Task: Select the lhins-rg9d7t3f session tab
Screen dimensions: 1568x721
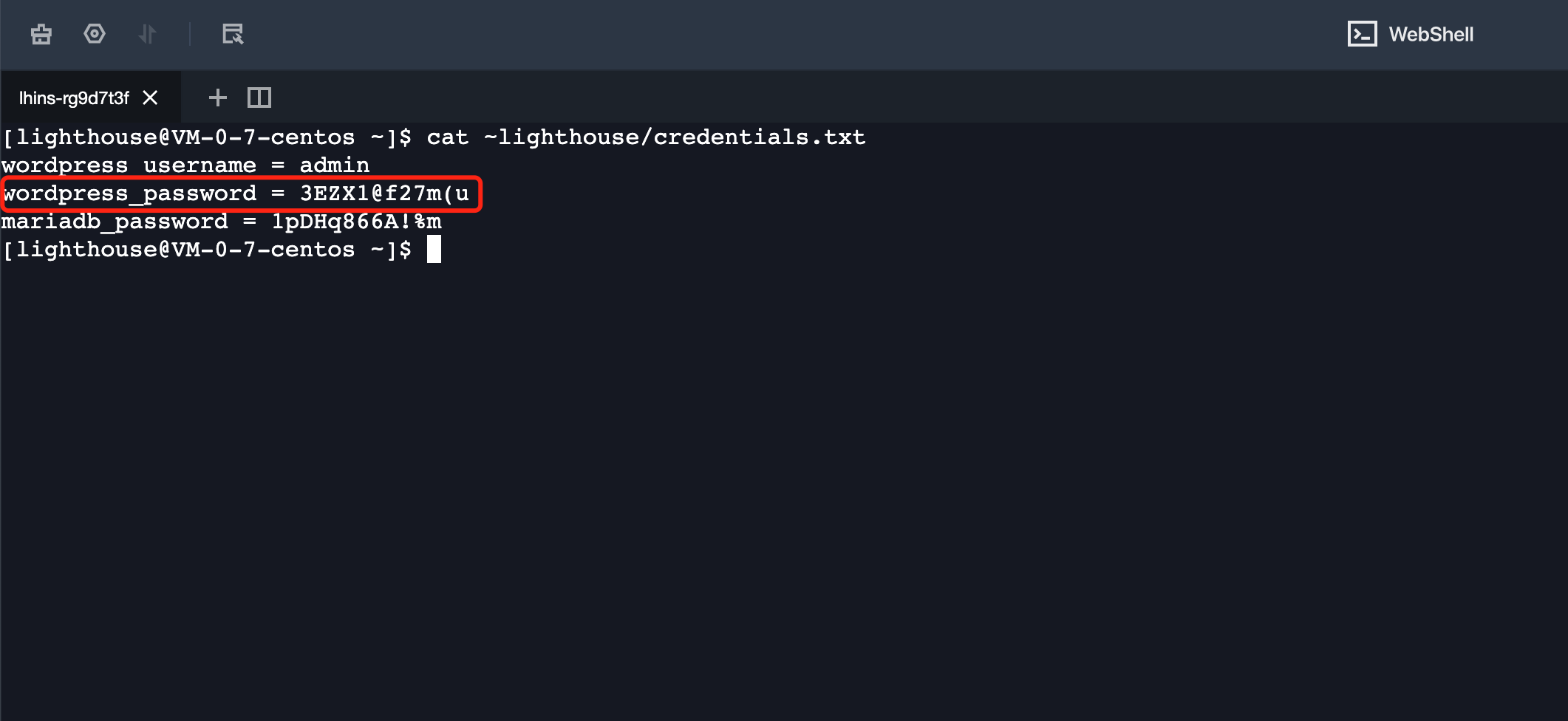Action: pyautogui.click(x=74, y=98)
